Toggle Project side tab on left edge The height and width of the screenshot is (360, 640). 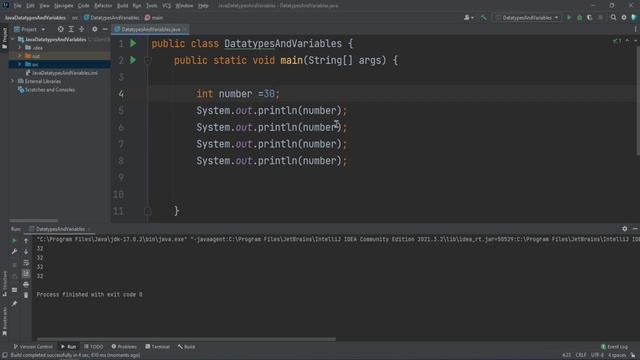[4, 39]
